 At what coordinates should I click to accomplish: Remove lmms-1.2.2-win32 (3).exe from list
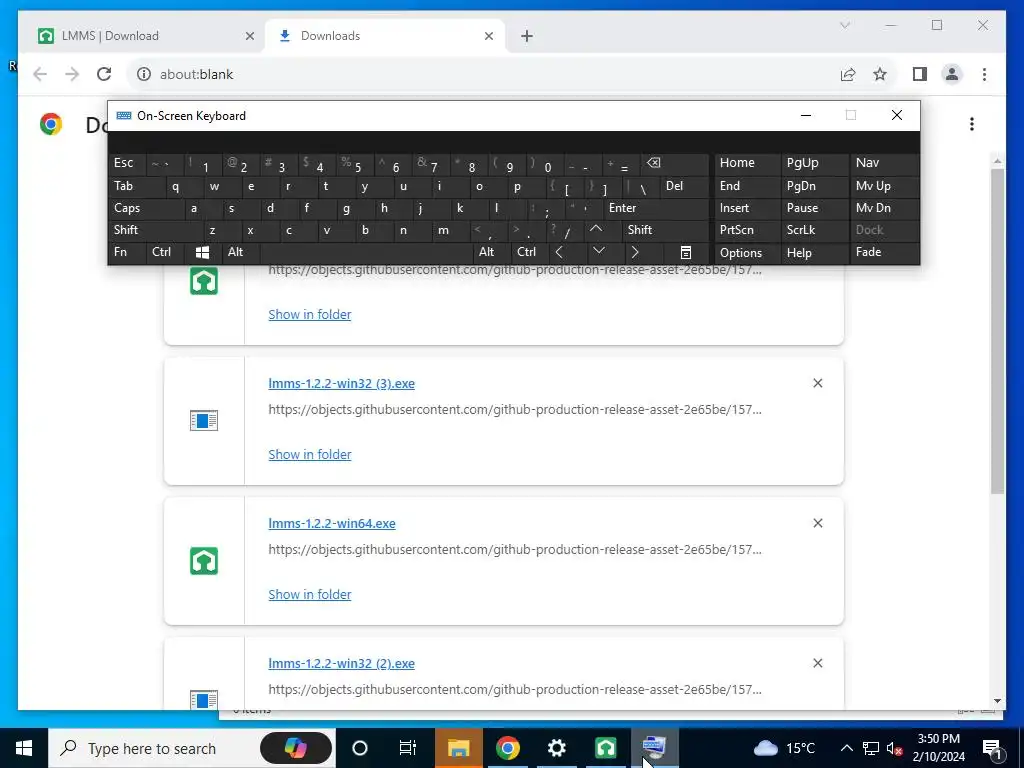point(818,383)
